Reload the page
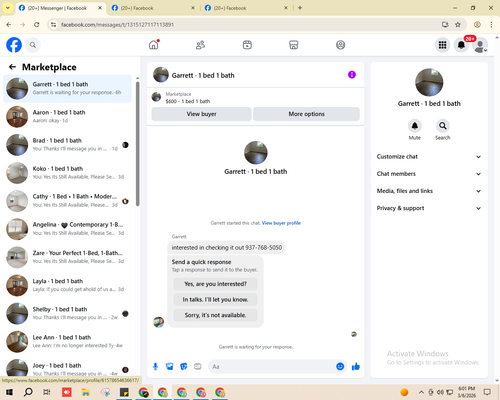The image size is (500, 400). point(37,25)
